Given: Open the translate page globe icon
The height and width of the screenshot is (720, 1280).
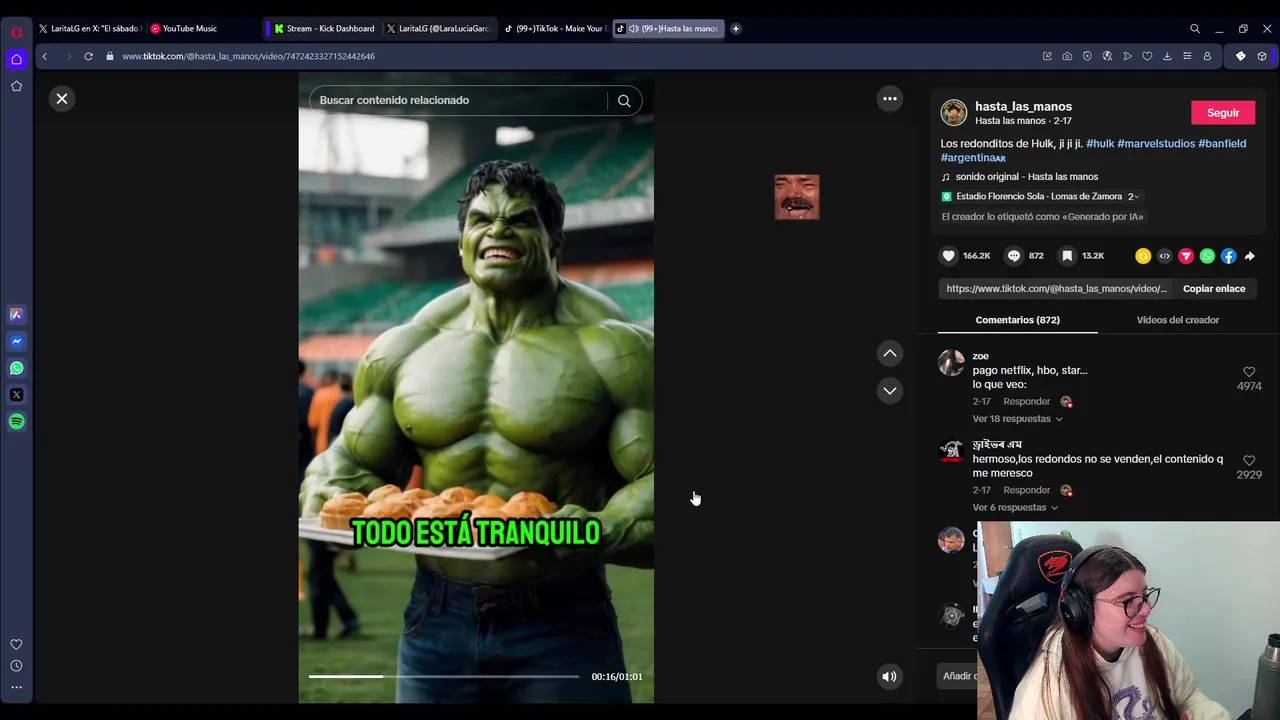Looking at the screenshot, I should coord(1107,57).
